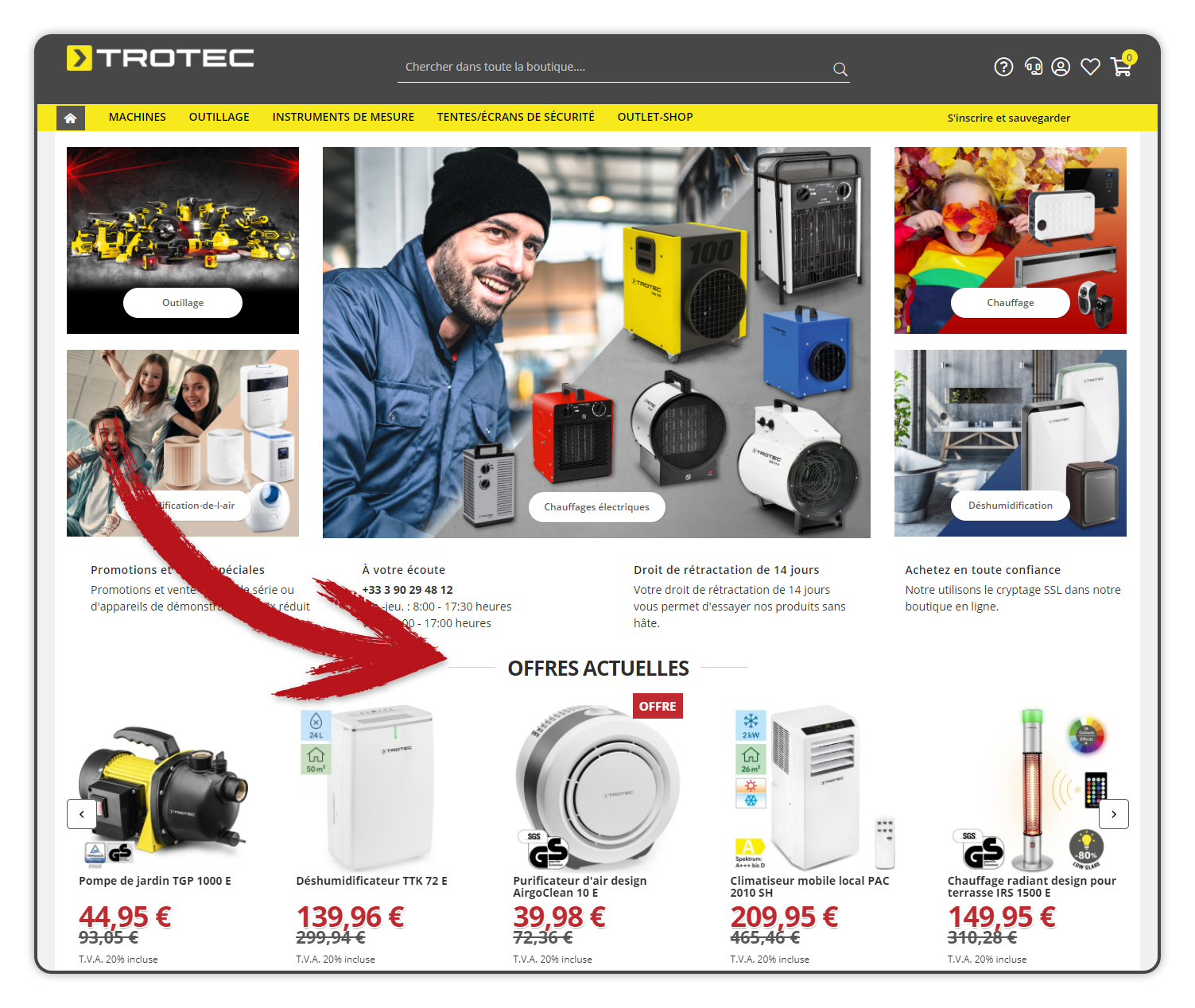This screenshot has height=1008, width=1195.
Task: Click the S'inscrire et sauvegarder link
Action: click(x=1009, y=118)
